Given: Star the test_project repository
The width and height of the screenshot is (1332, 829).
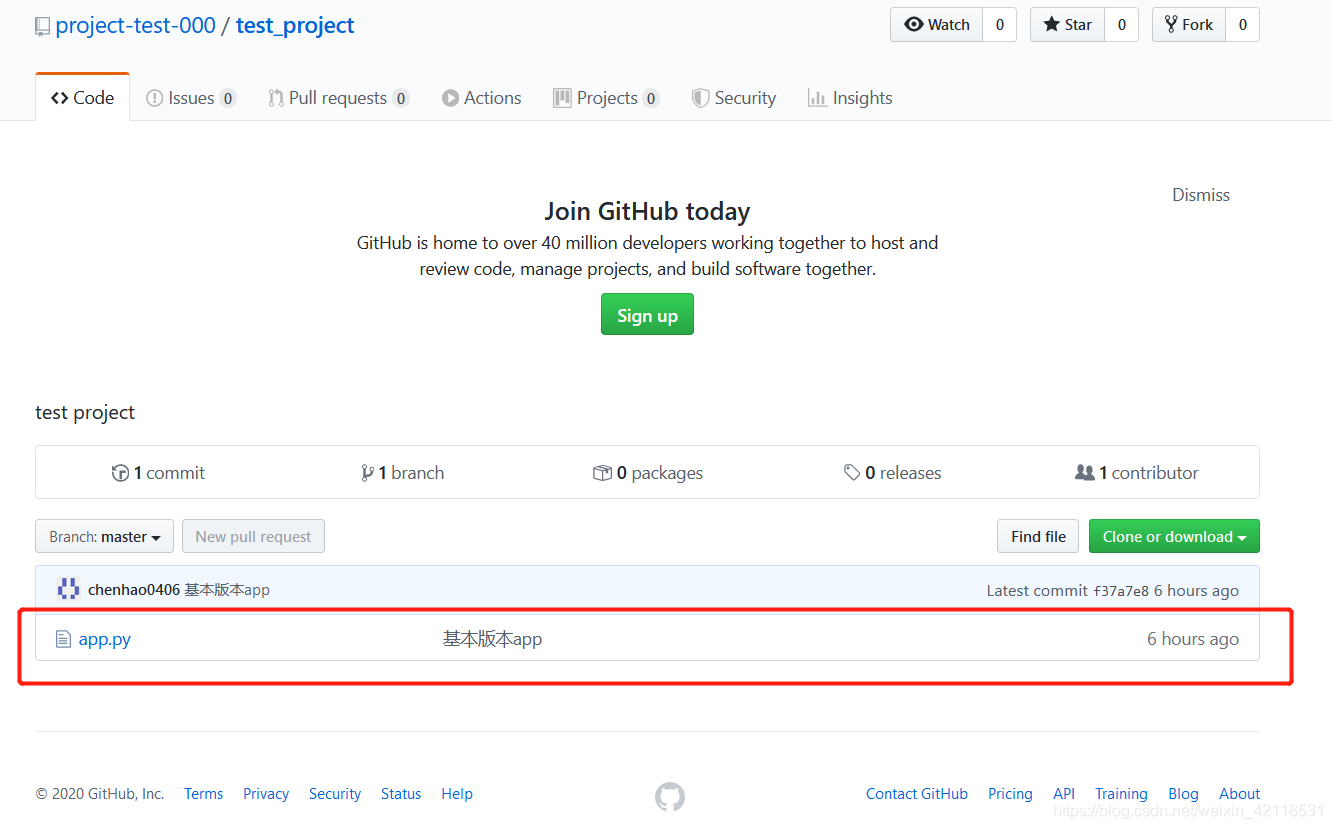Looking at the screenshot, I should [1068, 25].
